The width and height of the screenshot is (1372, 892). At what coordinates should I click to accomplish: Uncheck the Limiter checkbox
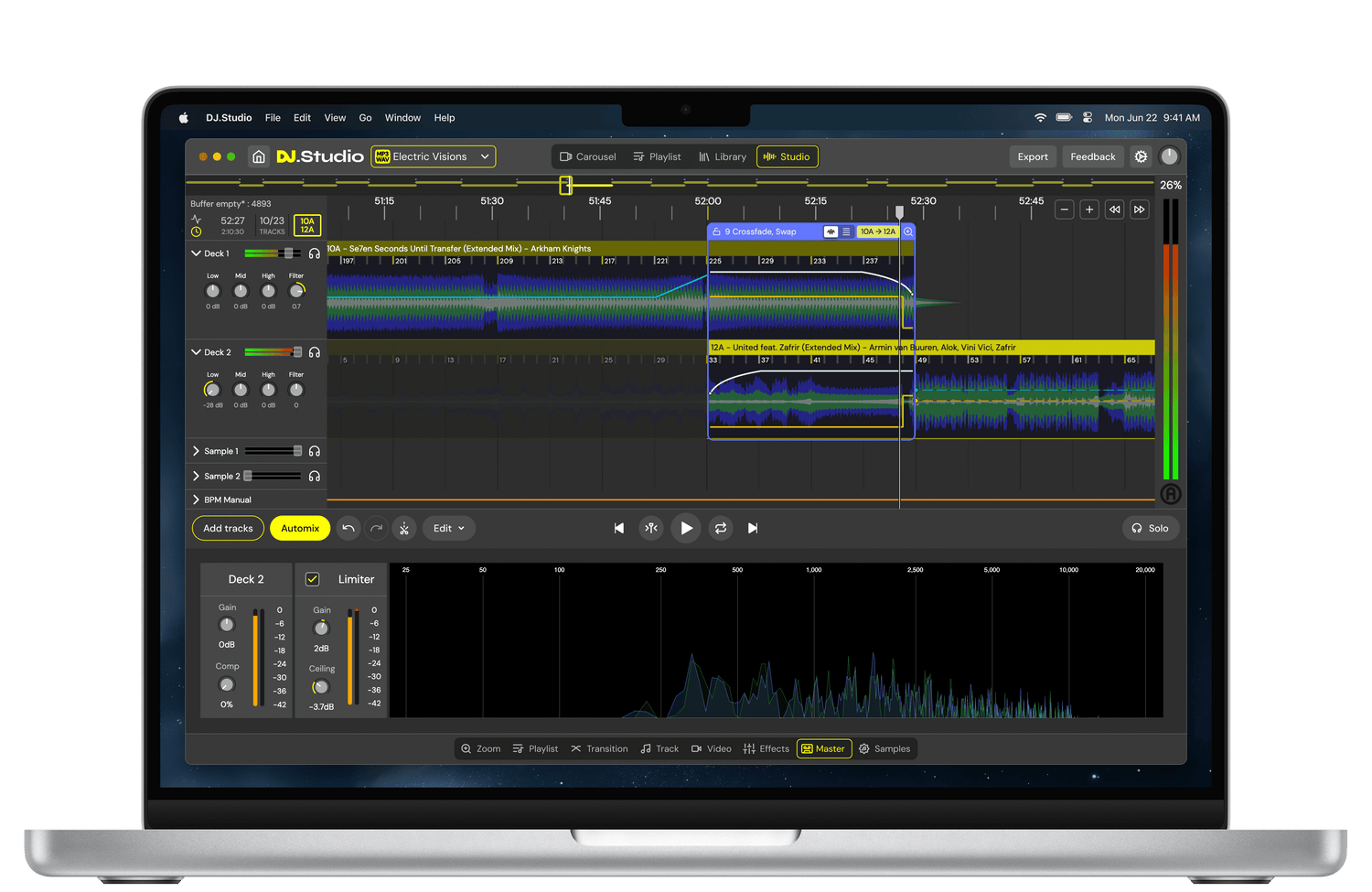tap(312, 579)
